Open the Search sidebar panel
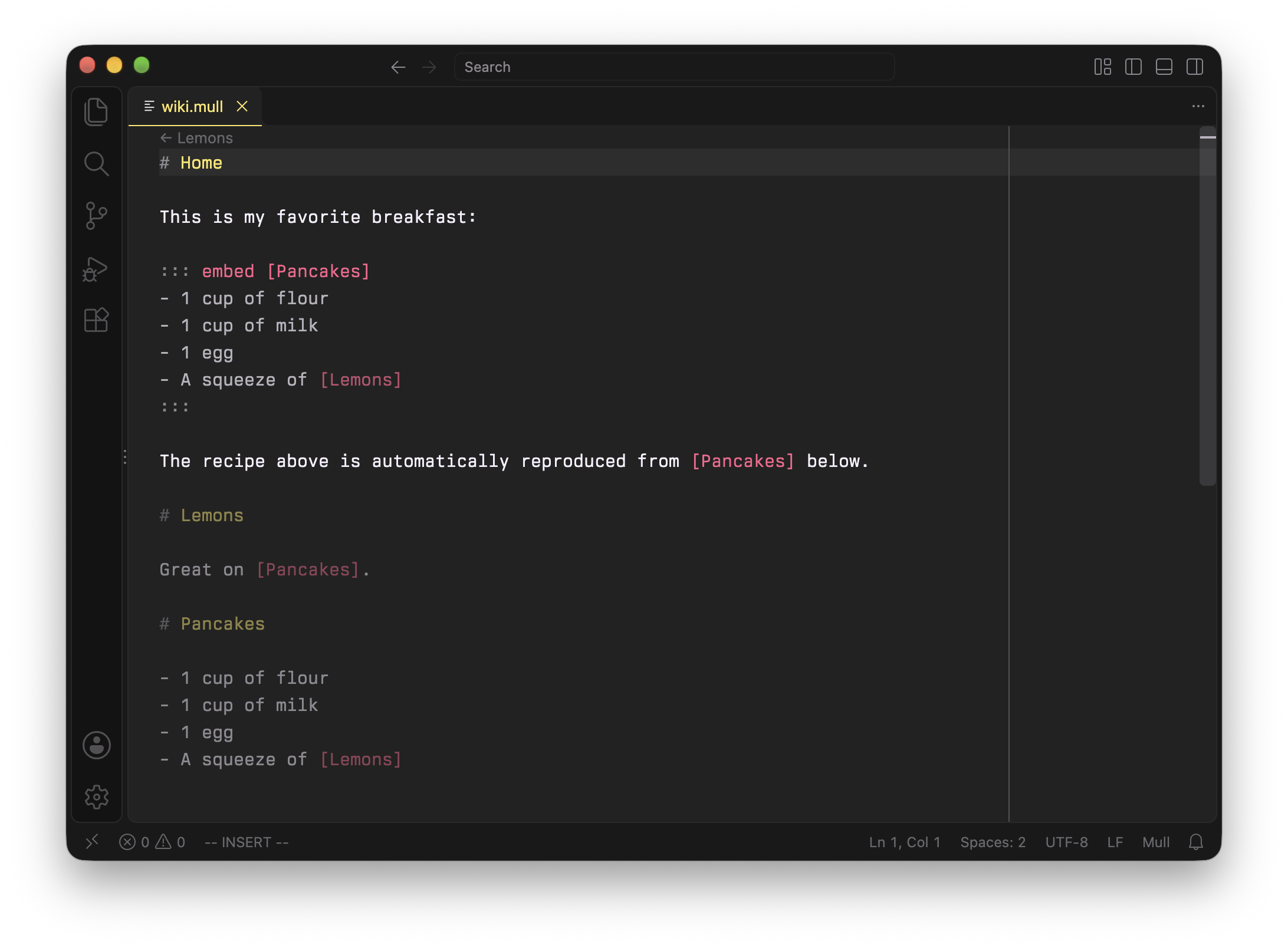 (96, 163)
